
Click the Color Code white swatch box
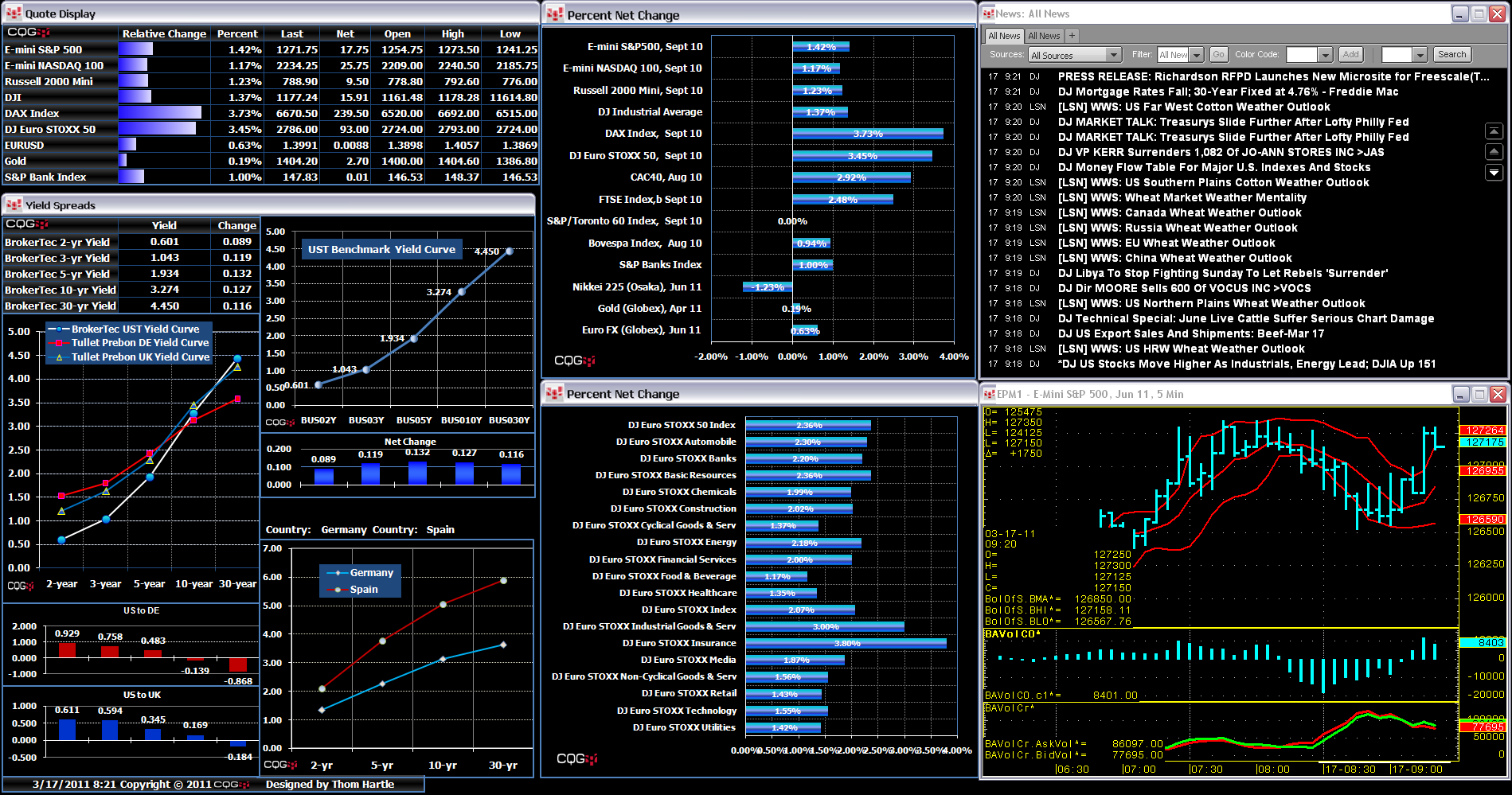[x=1302, y=55]
